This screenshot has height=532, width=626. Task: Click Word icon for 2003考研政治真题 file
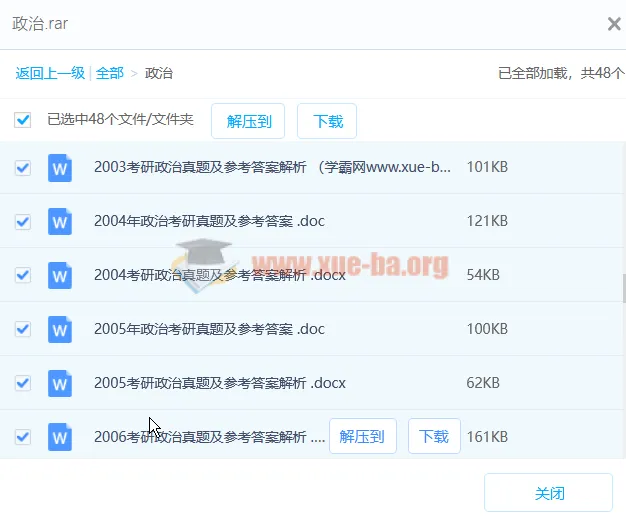pyautogui.click(x=60, y=167)
